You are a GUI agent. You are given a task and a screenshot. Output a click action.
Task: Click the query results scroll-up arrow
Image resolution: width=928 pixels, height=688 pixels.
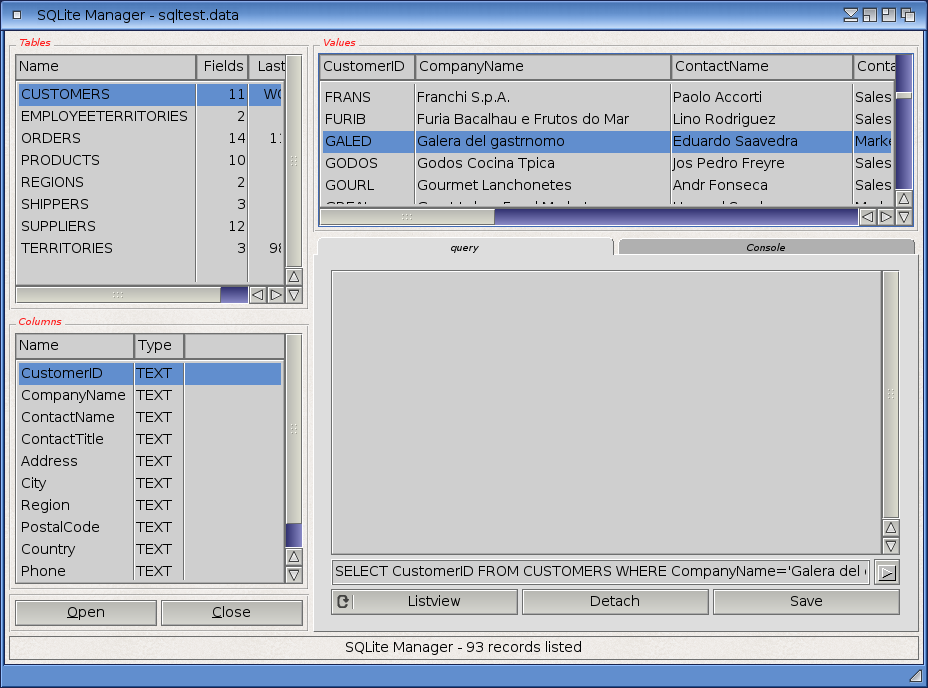pyautogui.click(x=891, y=528)
